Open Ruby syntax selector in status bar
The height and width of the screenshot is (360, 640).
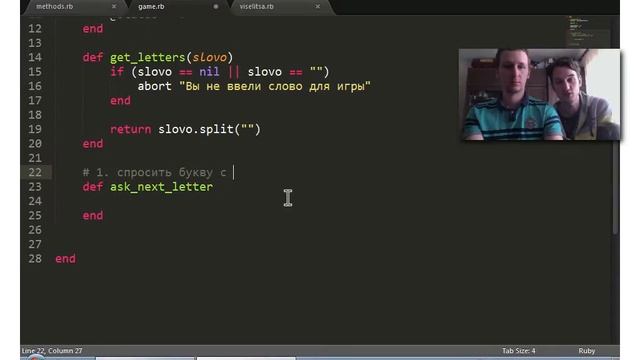pyautogui.click(x=587, y=351)
